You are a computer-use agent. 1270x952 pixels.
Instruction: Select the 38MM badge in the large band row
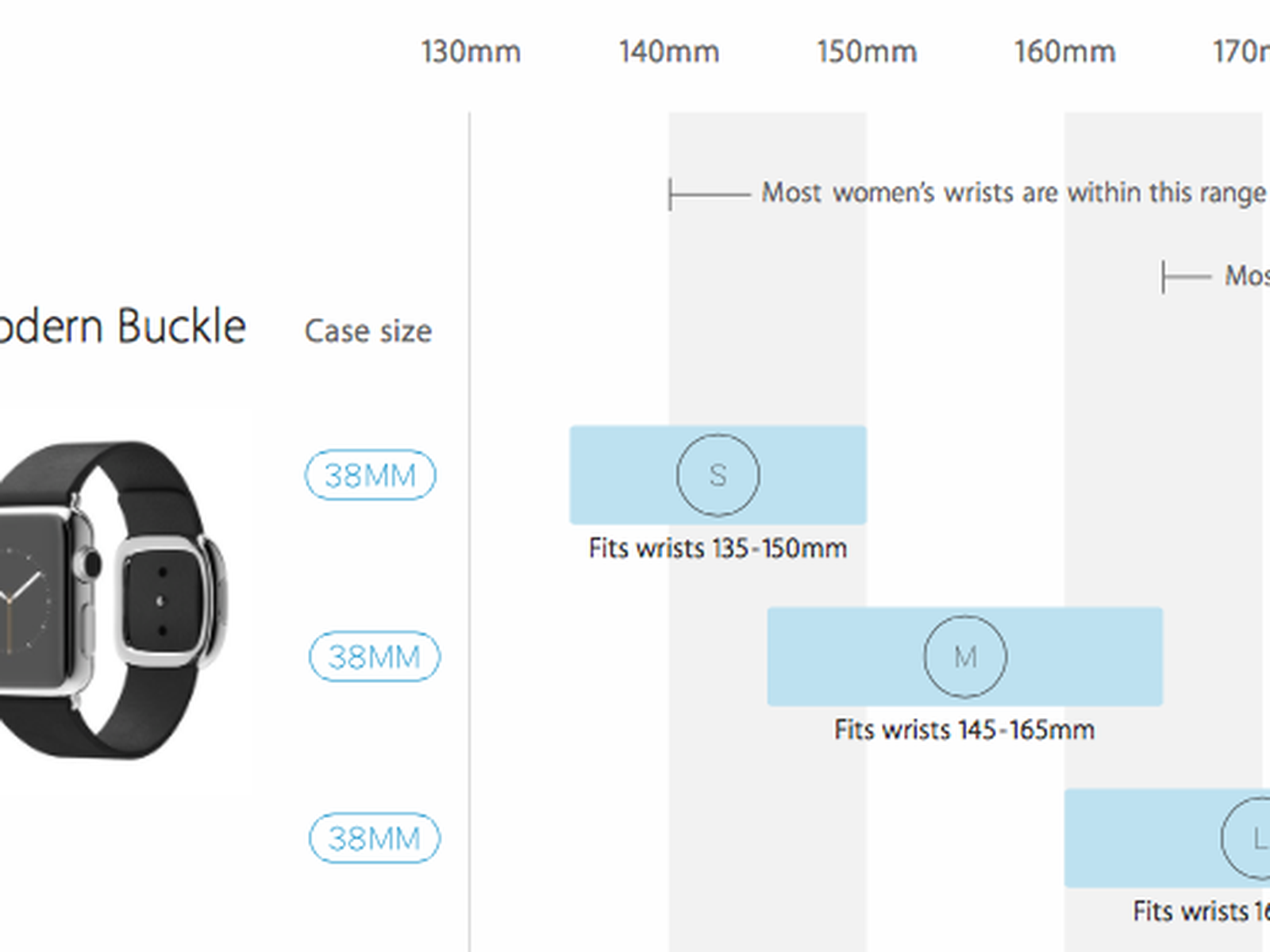point(374,838)
